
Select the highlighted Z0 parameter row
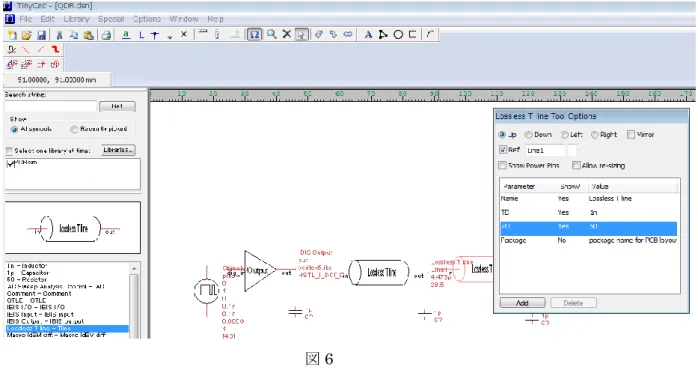click(x=588, y=227)
